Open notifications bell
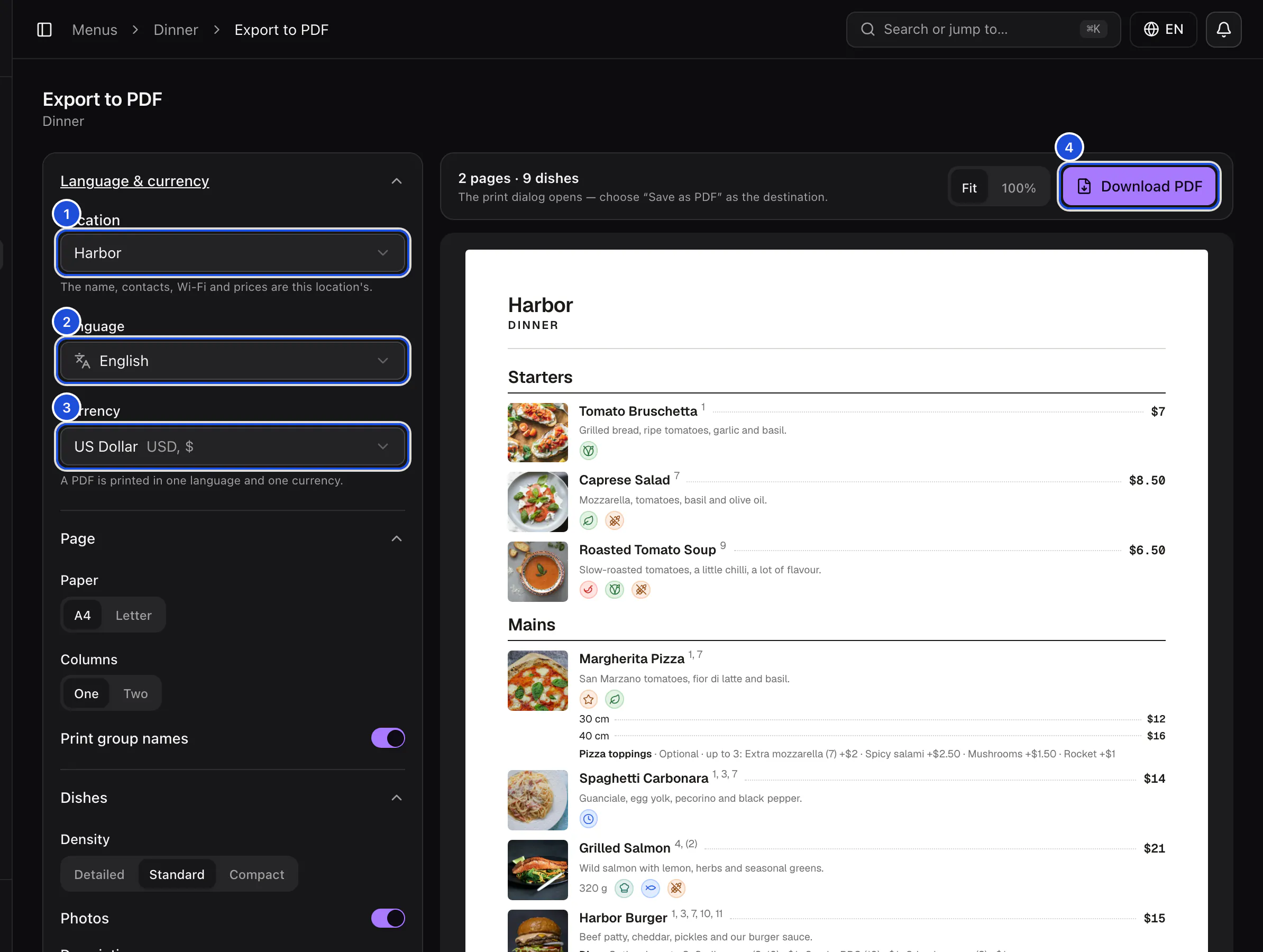Image resolution: width=1263 pixels, height=952 pixels. click(1223, 30)
